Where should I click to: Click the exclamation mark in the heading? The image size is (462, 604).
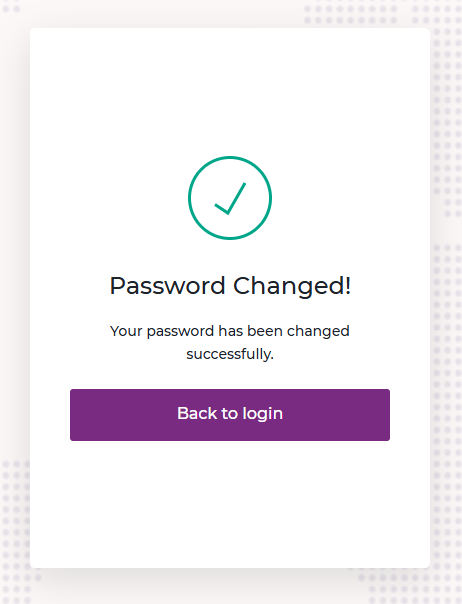pyautogui.click(x=348, y=285)
